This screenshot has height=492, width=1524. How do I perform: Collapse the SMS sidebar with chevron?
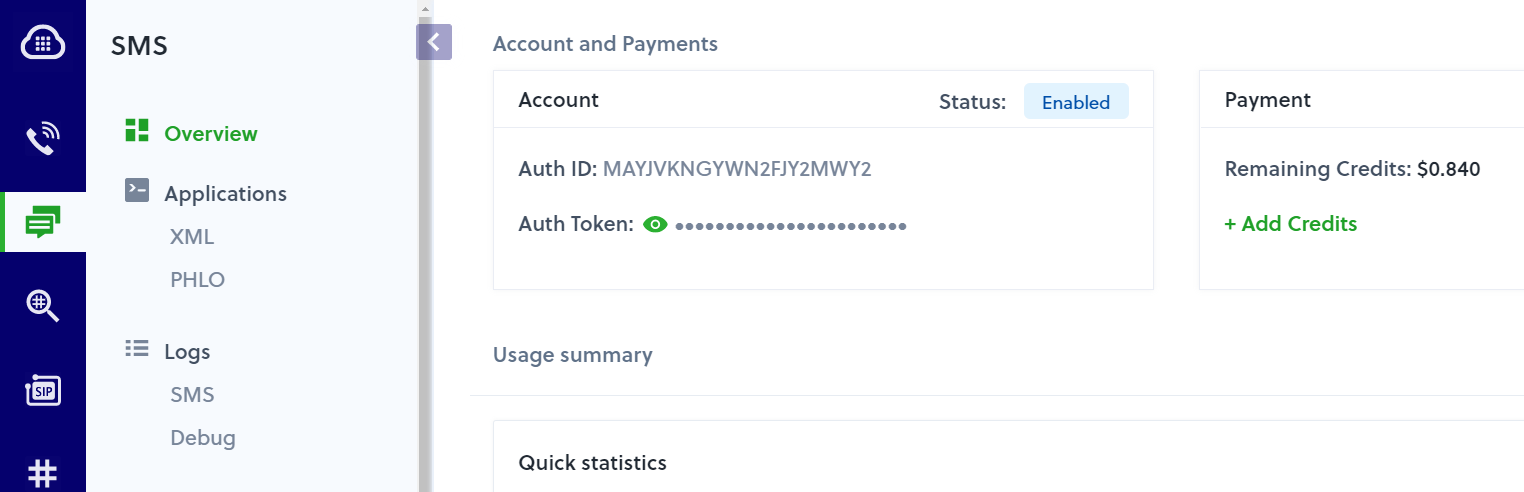tap(434, 42)
